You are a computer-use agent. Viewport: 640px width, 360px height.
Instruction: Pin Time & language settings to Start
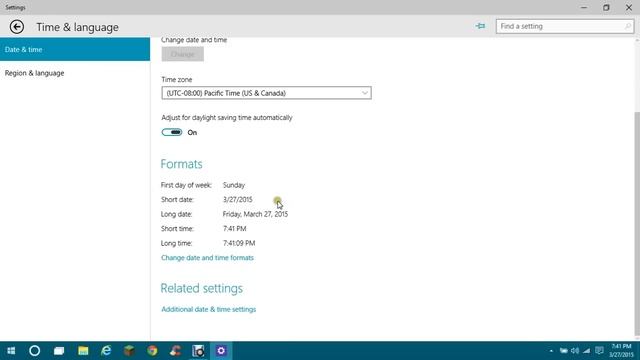pyautogui.click(x=480, y=26)
